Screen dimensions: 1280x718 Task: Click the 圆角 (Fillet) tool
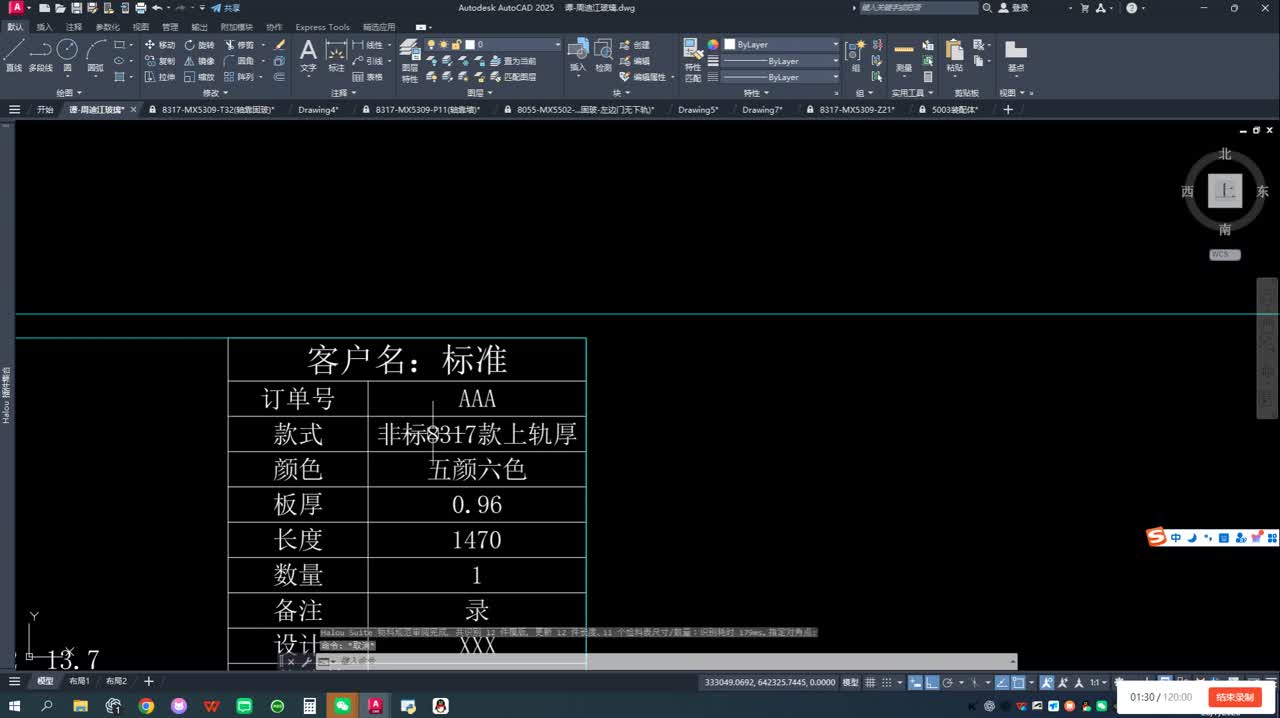coord(240,61)
